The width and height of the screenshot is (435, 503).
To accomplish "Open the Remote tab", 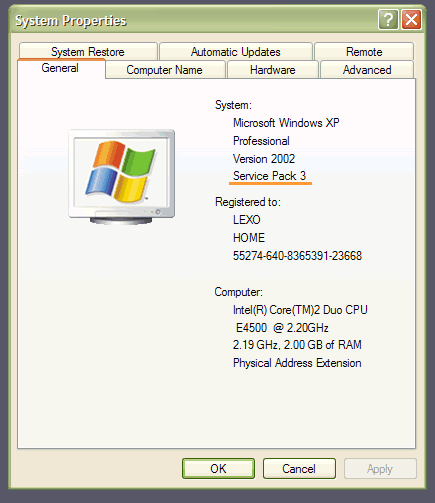I will click(x=364, y=51).
